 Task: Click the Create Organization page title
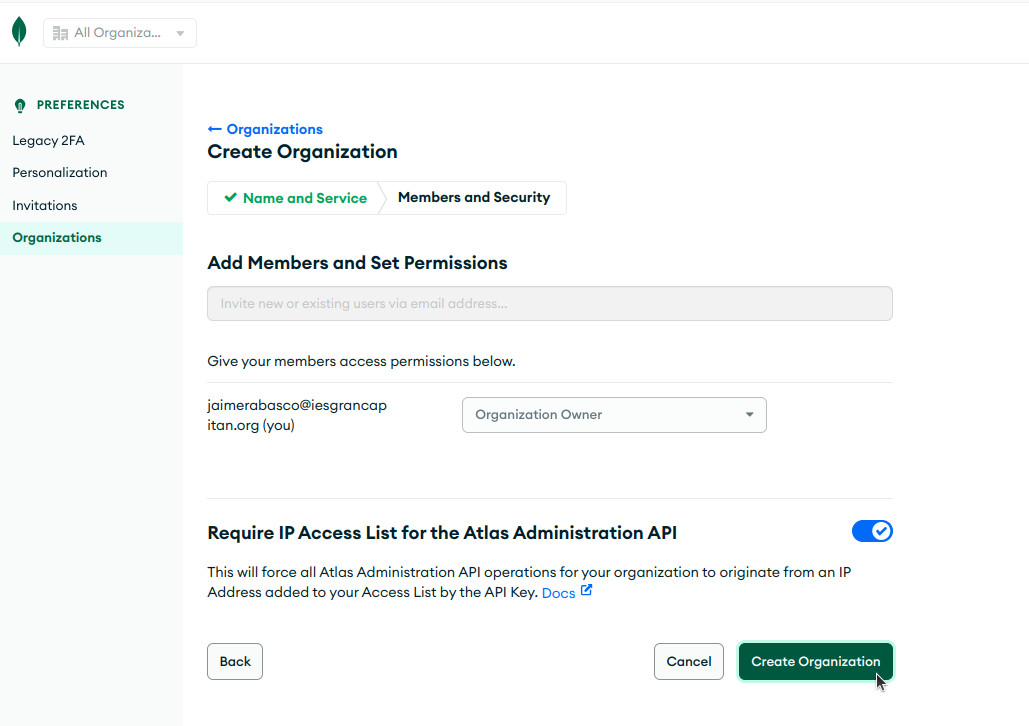pyautogui.click(x=303, y=152)
